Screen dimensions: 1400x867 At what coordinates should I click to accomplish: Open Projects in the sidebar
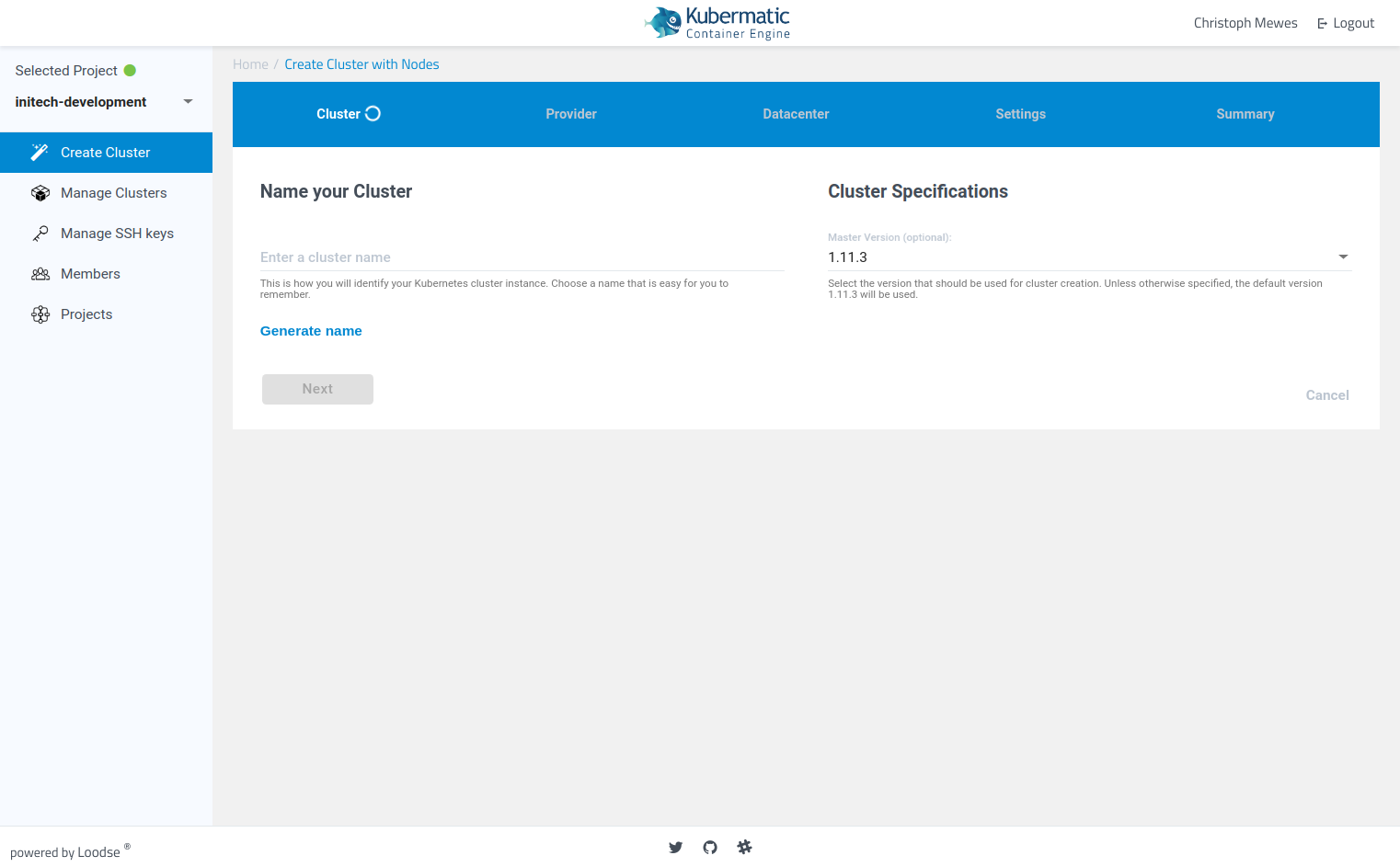(106, 314)
